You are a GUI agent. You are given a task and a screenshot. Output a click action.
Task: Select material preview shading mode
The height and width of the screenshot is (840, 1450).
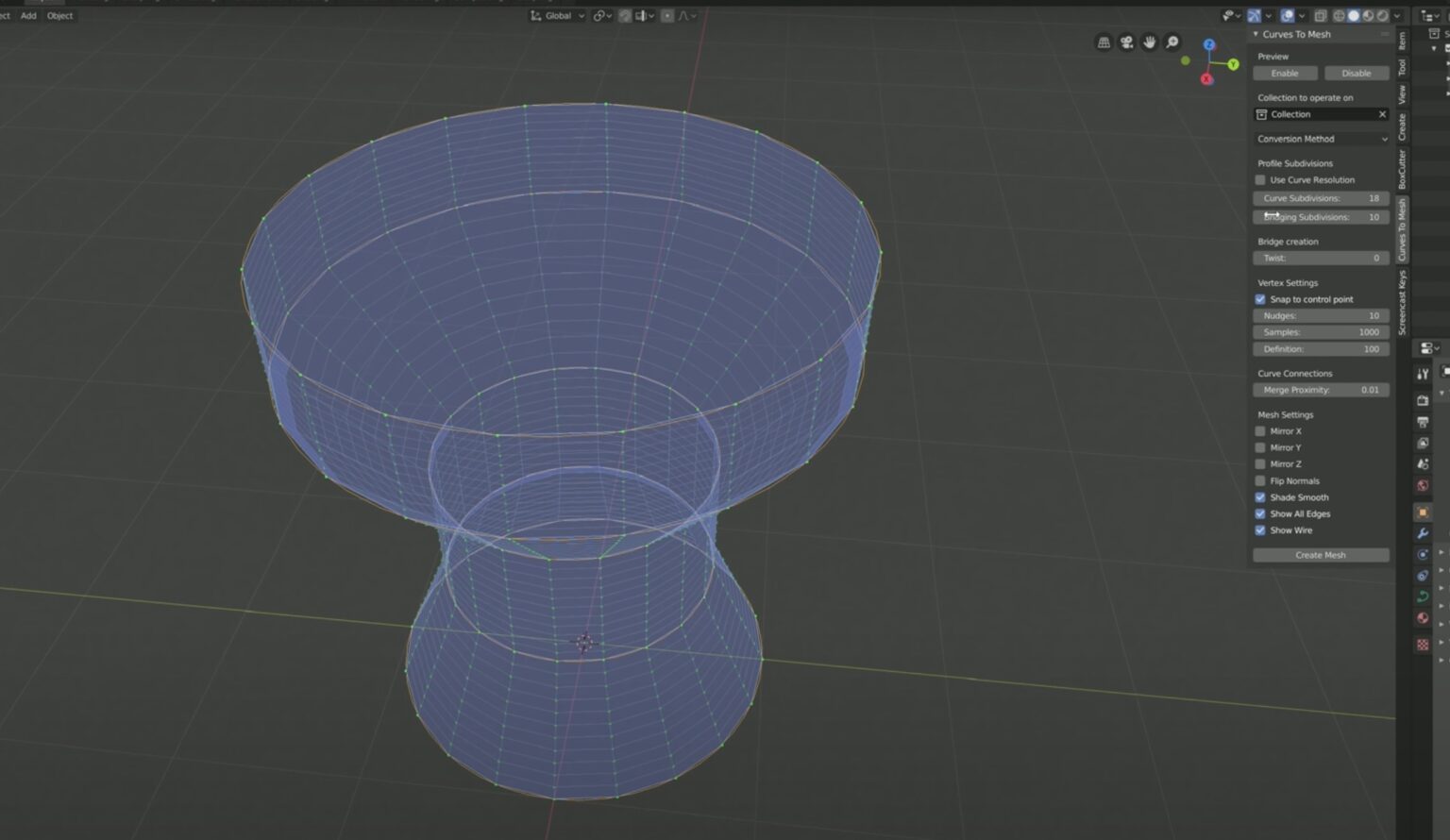click(x=1368, y=15)
